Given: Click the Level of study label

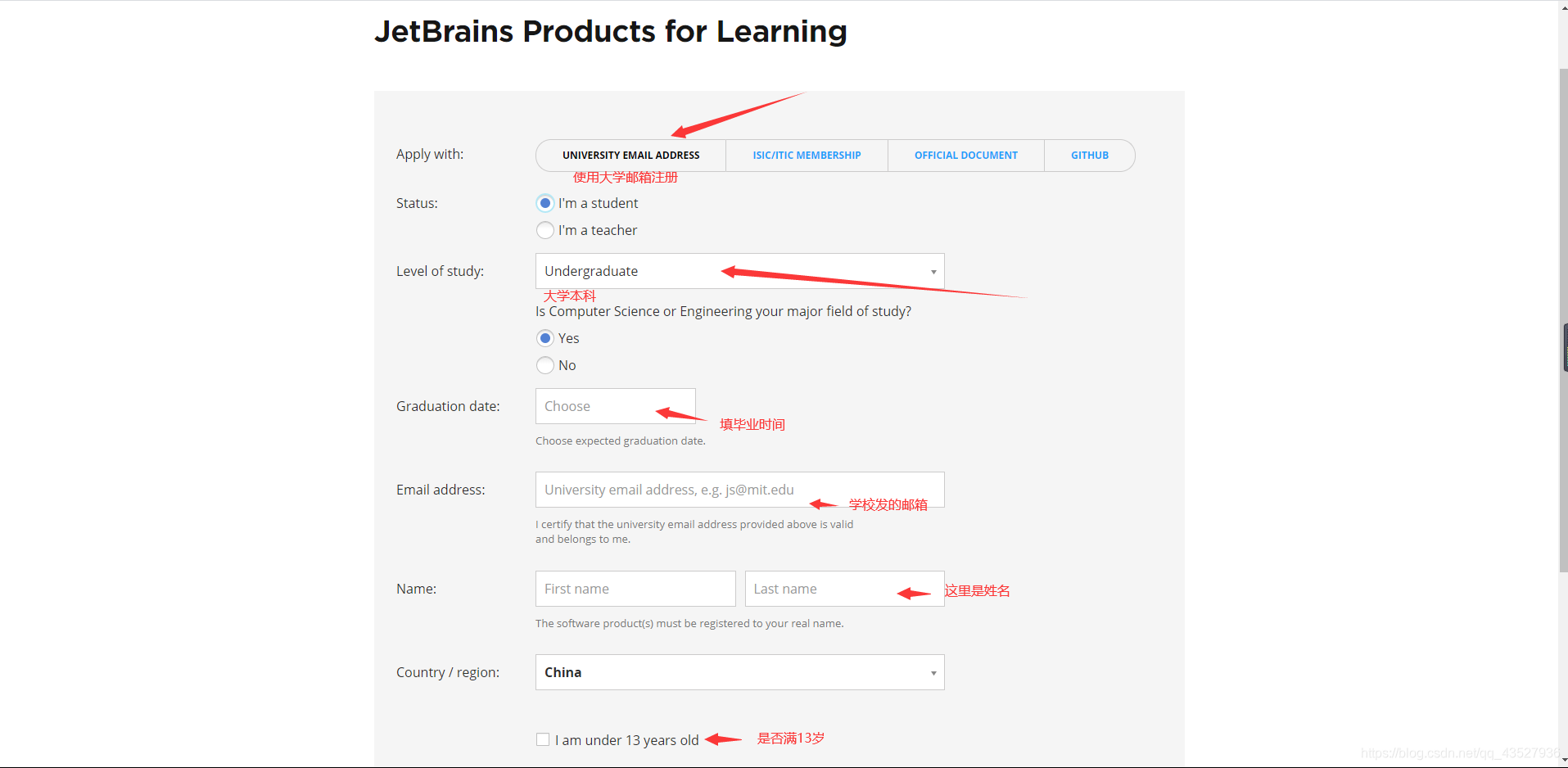Looking at the screenshot, I should (440, 271).
